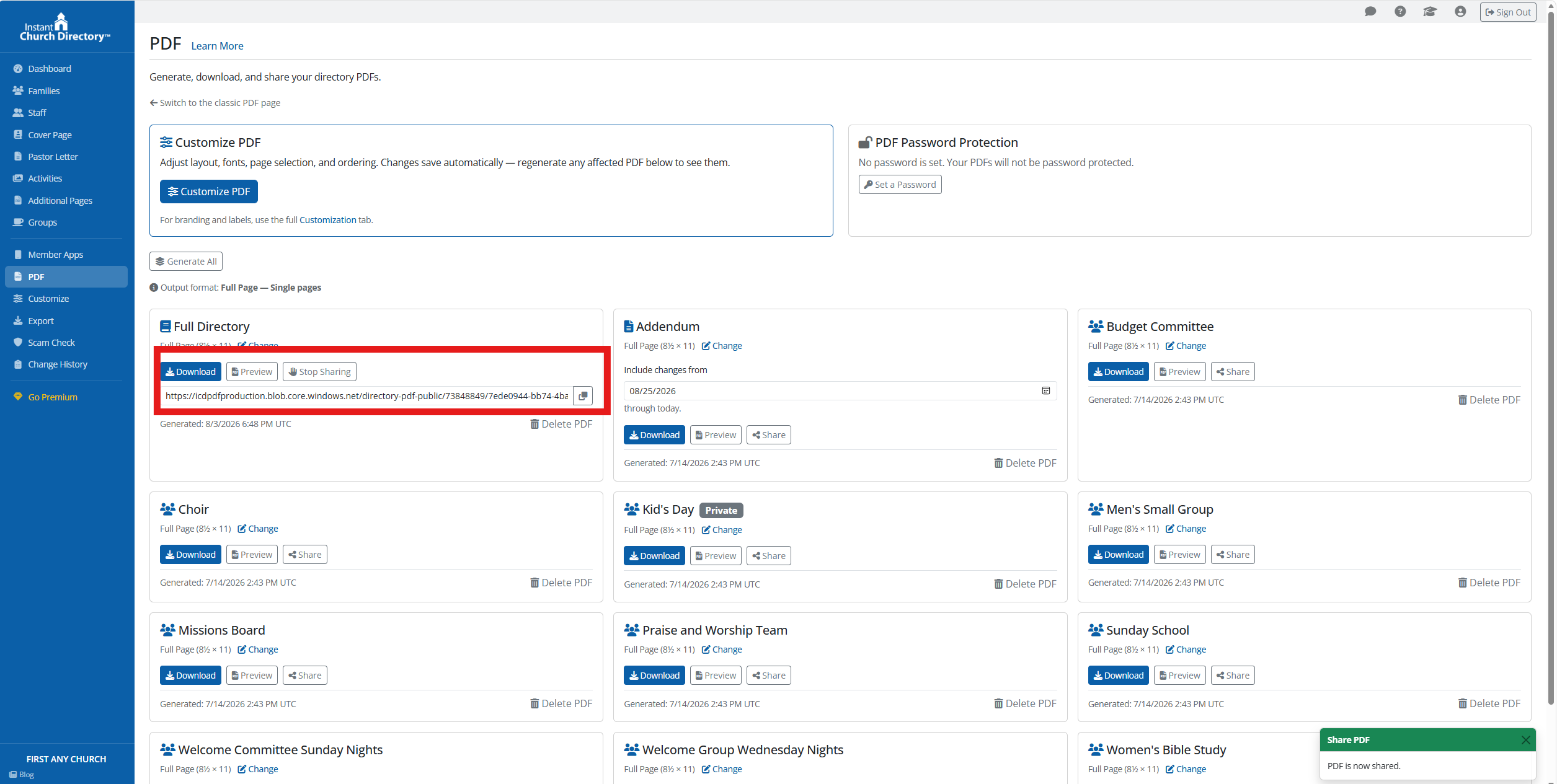Click the blue Customize PDF button
Viewport: 1557px width, 784px height.
coord(209,192)
